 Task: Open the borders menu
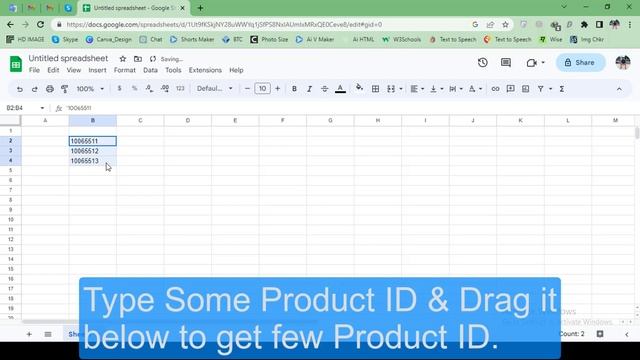[x=375, y=89]
